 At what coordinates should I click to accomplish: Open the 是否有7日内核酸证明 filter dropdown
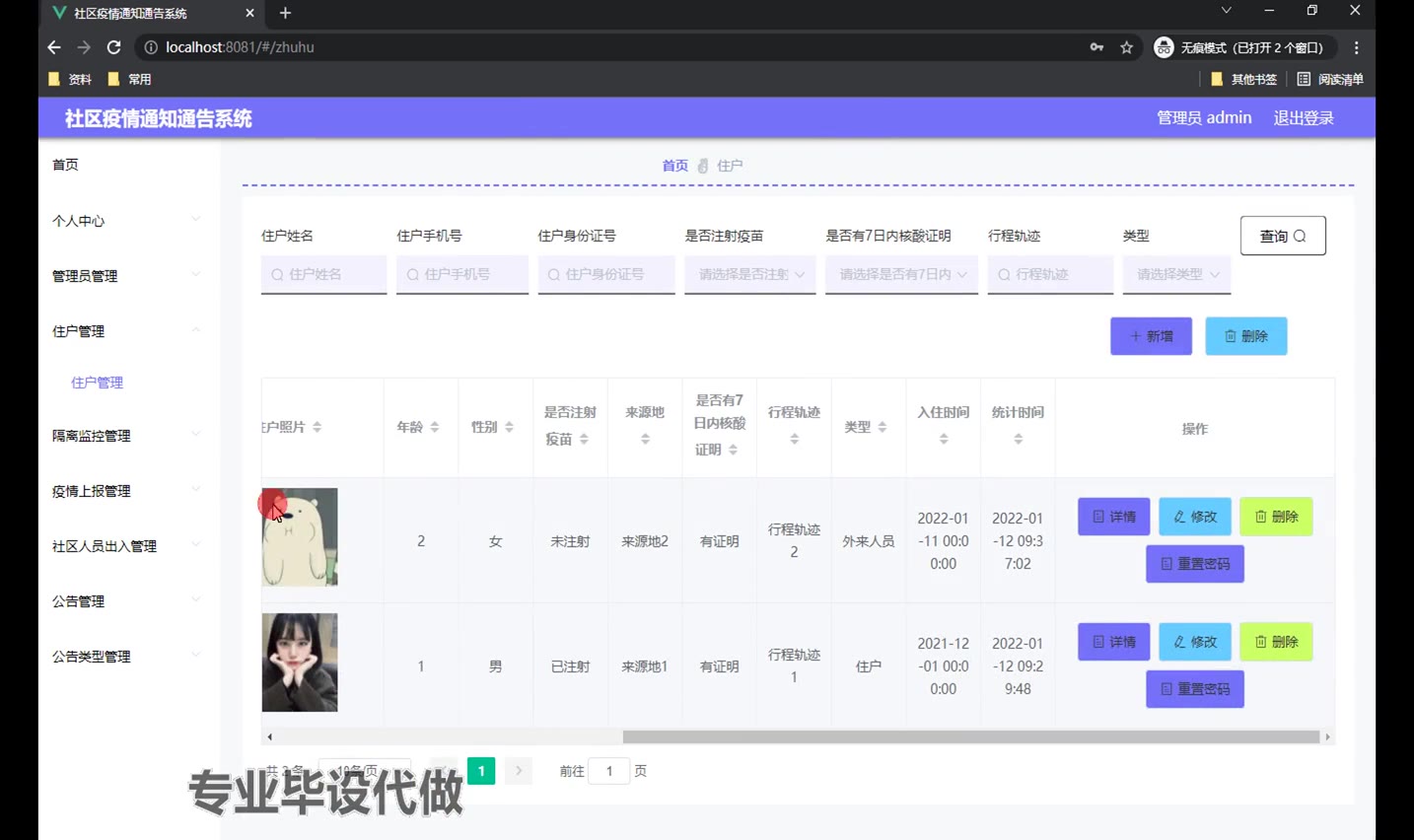click(x=901, y=274)
